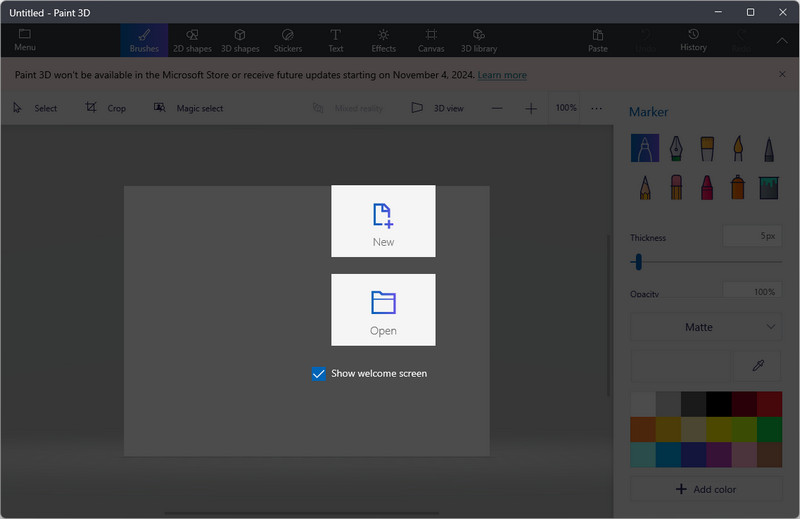Image resolution: width=800 pixels, height=519 pixels.
Task: Click the horizontal canvas scrollbar
Action: point(301,513)
